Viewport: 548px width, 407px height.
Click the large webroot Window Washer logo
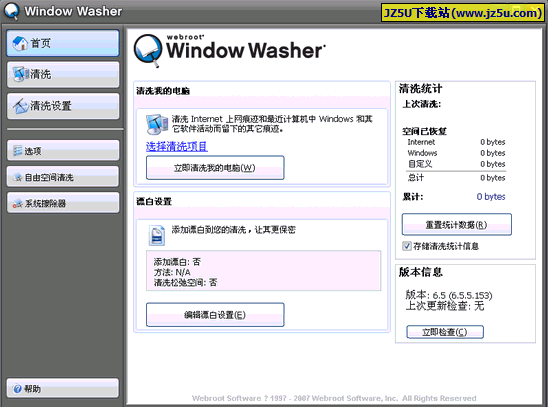[230, 51]
